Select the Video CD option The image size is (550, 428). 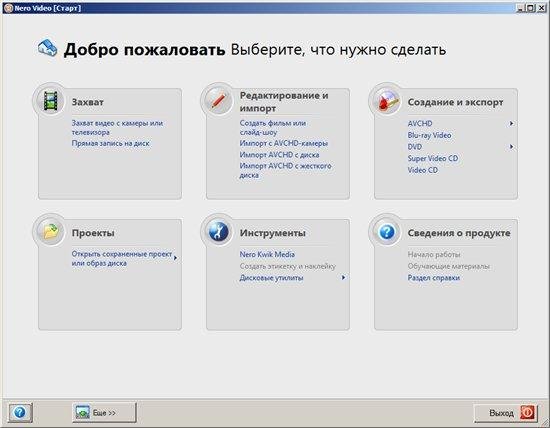click(x=423, y=170)
